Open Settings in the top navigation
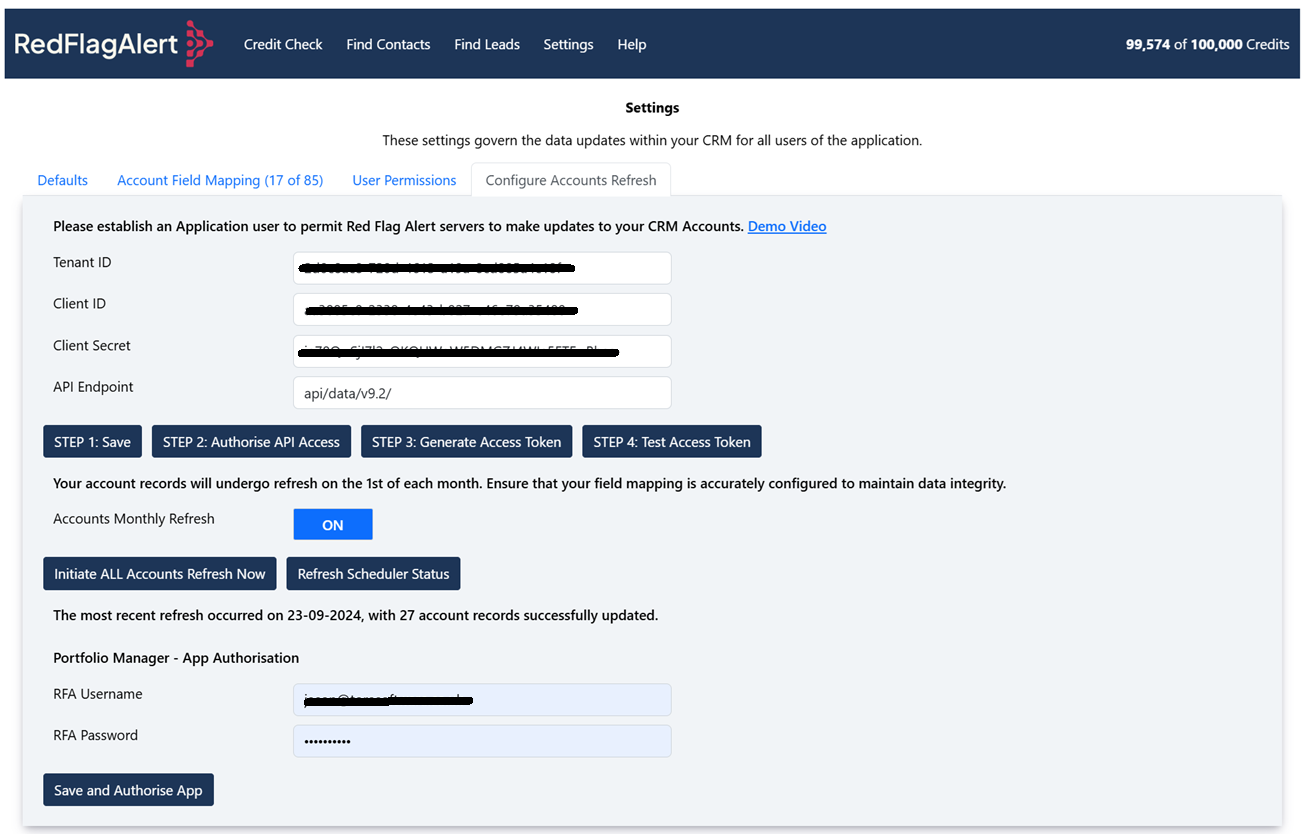 (x=568, y=44)
